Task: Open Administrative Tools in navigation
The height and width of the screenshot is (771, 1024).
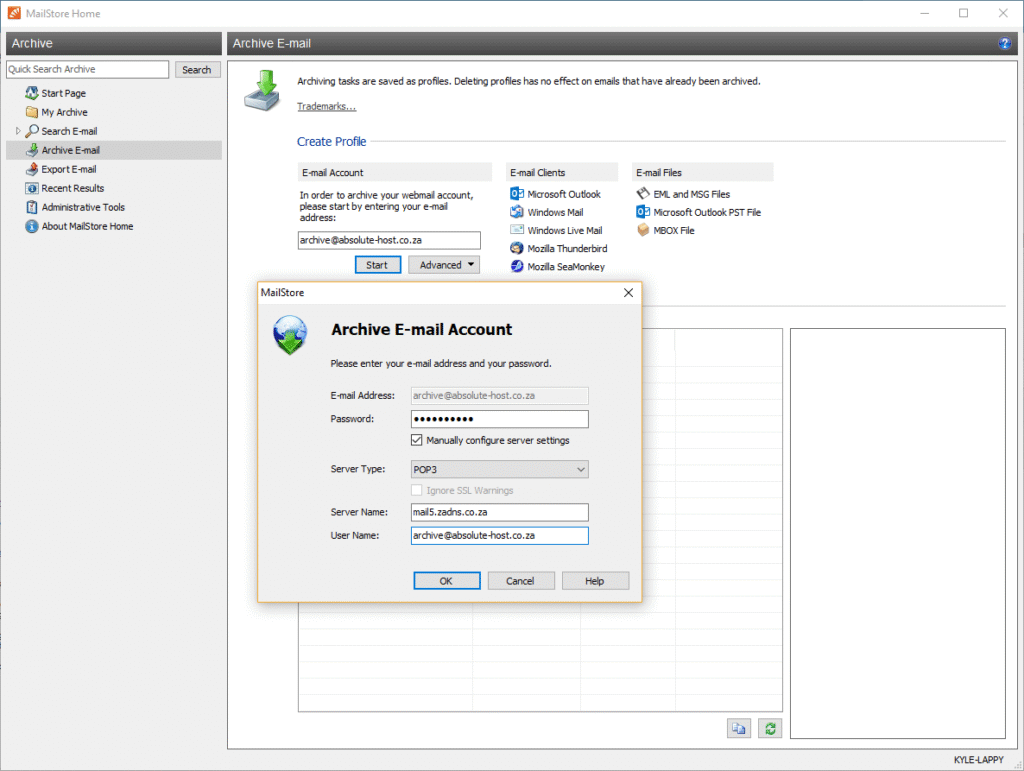Action: (83, 207)
